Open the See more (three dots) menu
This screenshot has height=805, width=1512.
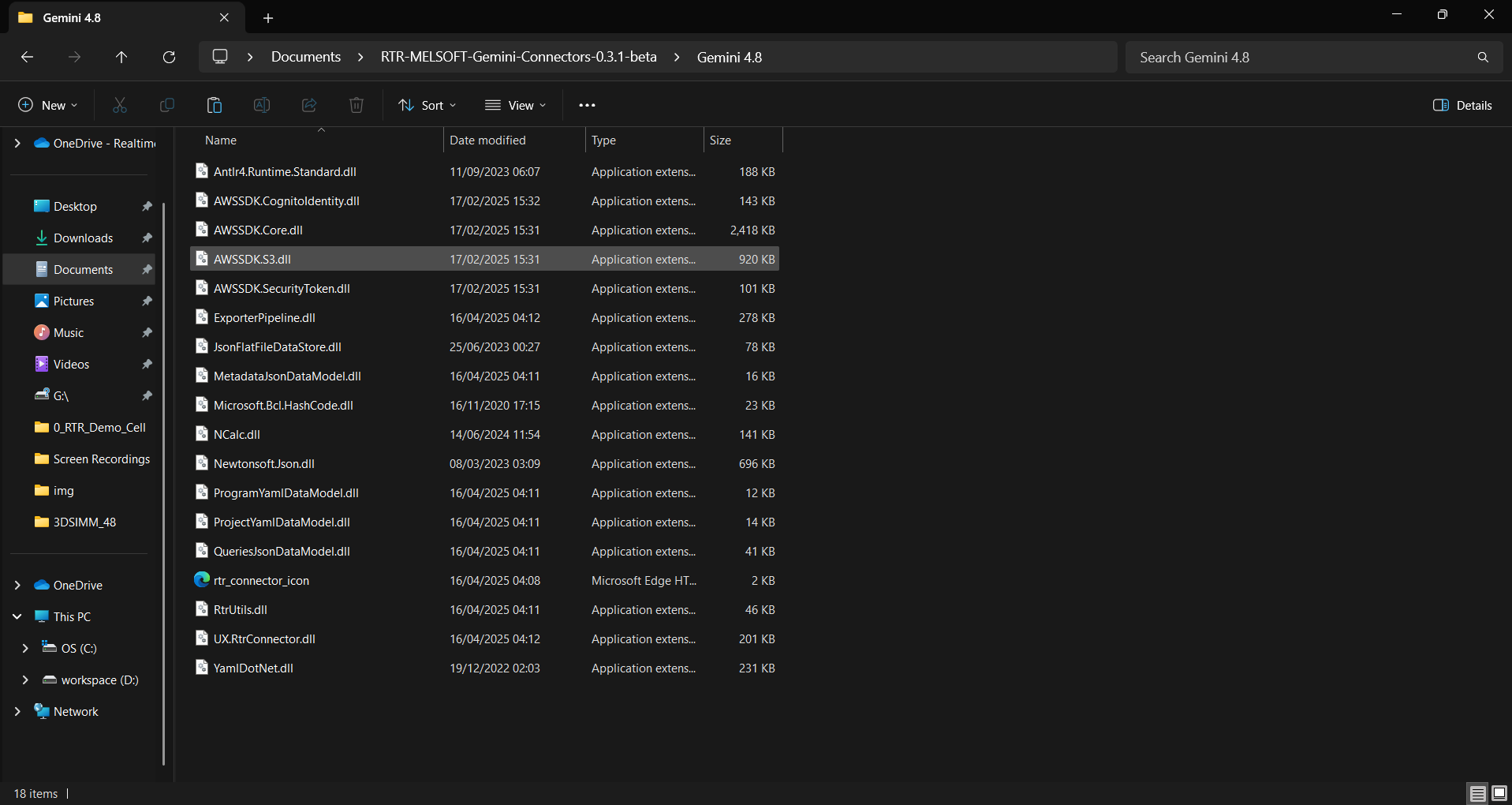pyautogui.click(x=587, y=105)
